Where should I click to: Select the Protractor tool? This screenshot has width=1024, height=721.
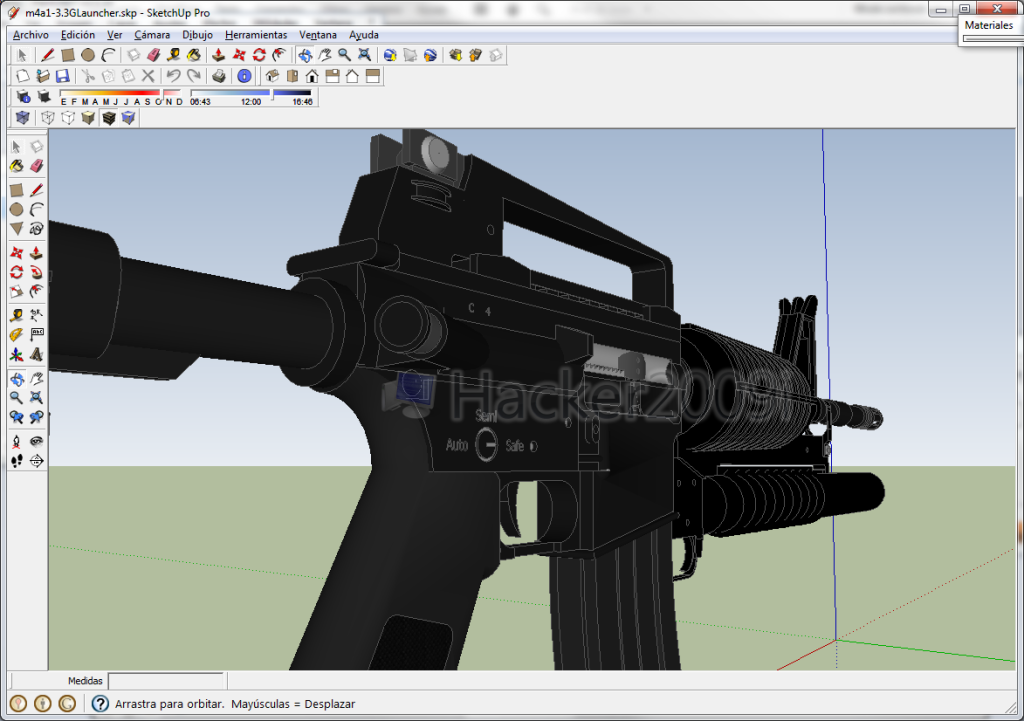16,335
